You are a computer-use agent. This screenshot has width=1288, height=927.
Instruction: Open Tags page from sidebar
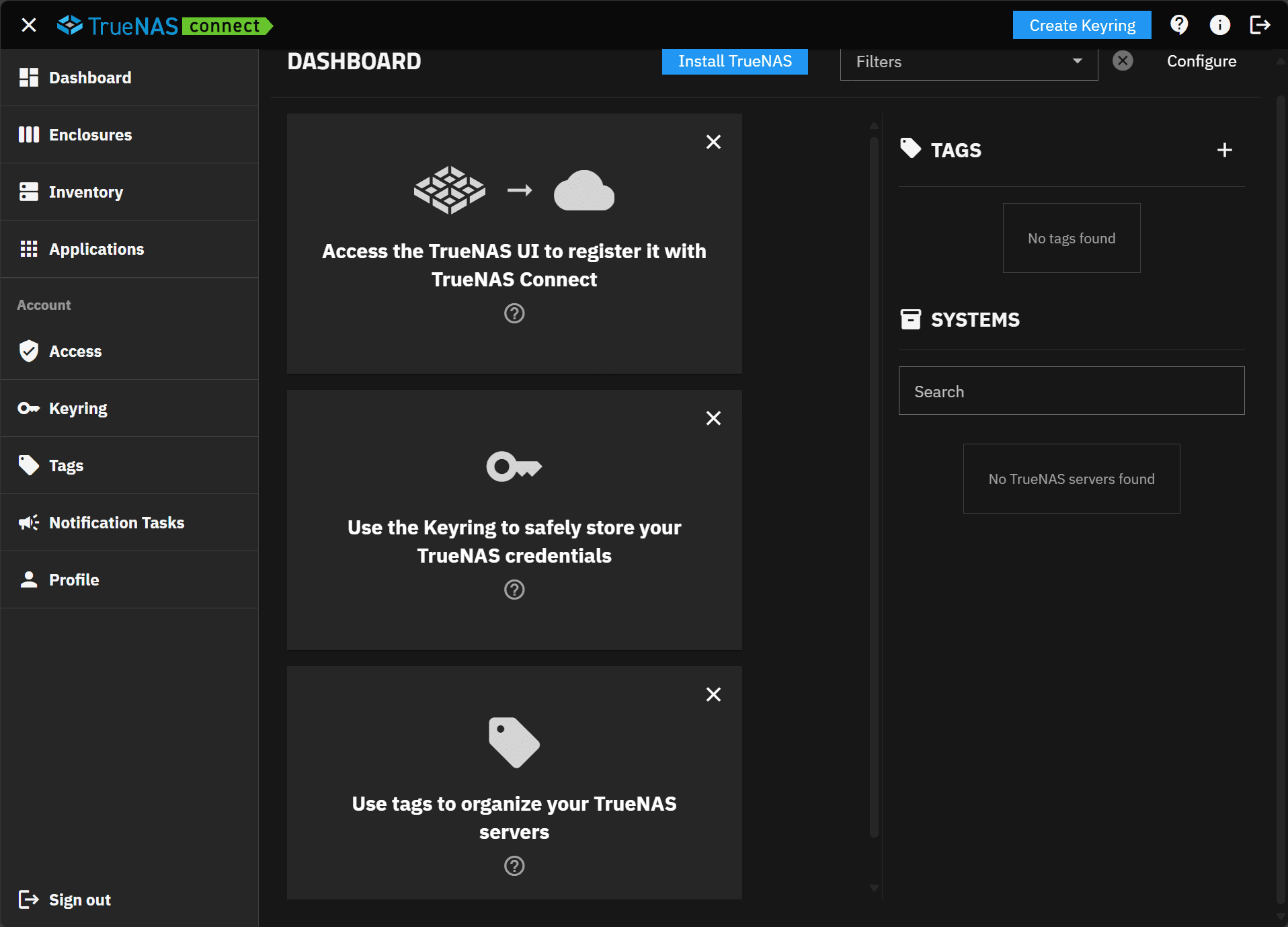coord(130,465)
